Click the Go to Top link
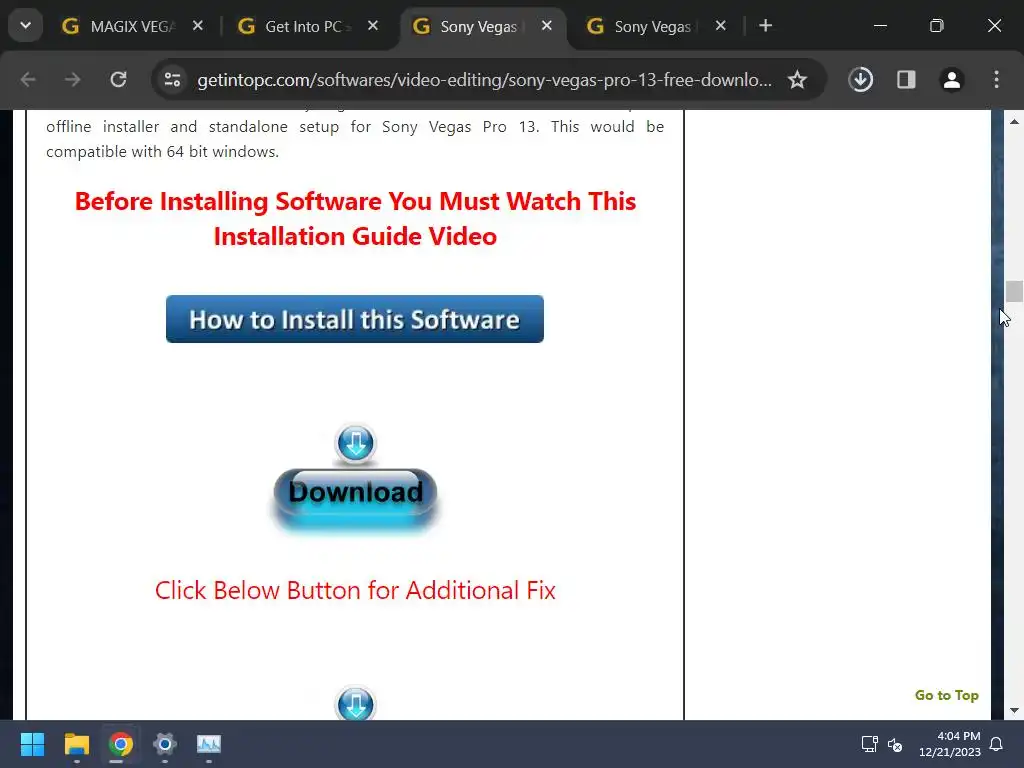This screenshot has height=768, width=1024. tap(946, 696)
